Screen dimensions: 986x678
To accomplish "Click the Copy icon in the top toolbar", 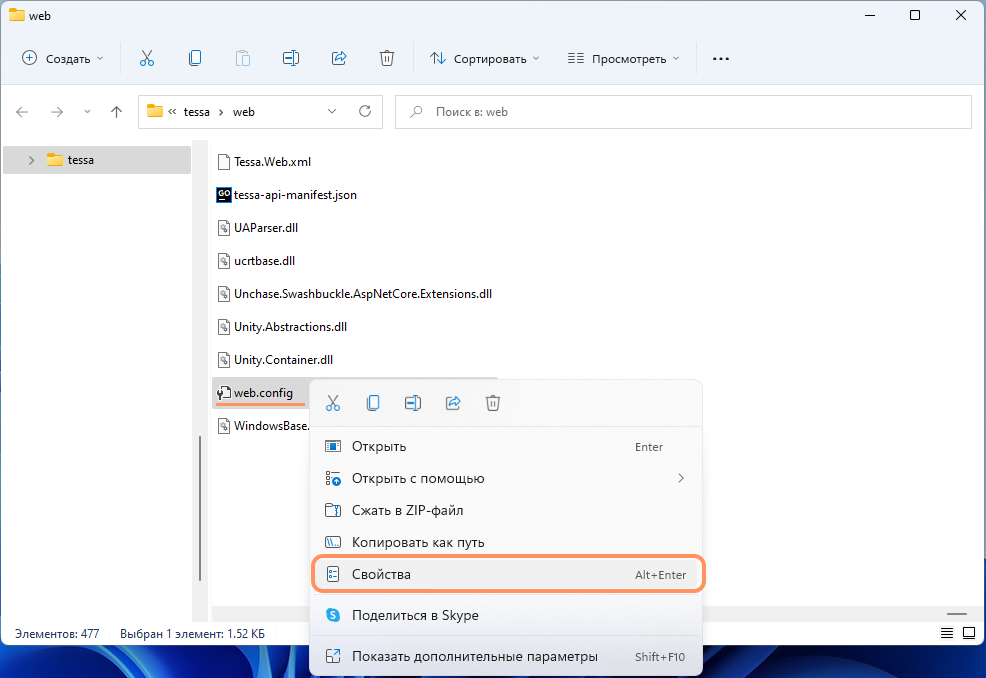I will pyautogui.click(x=195, y=59).
